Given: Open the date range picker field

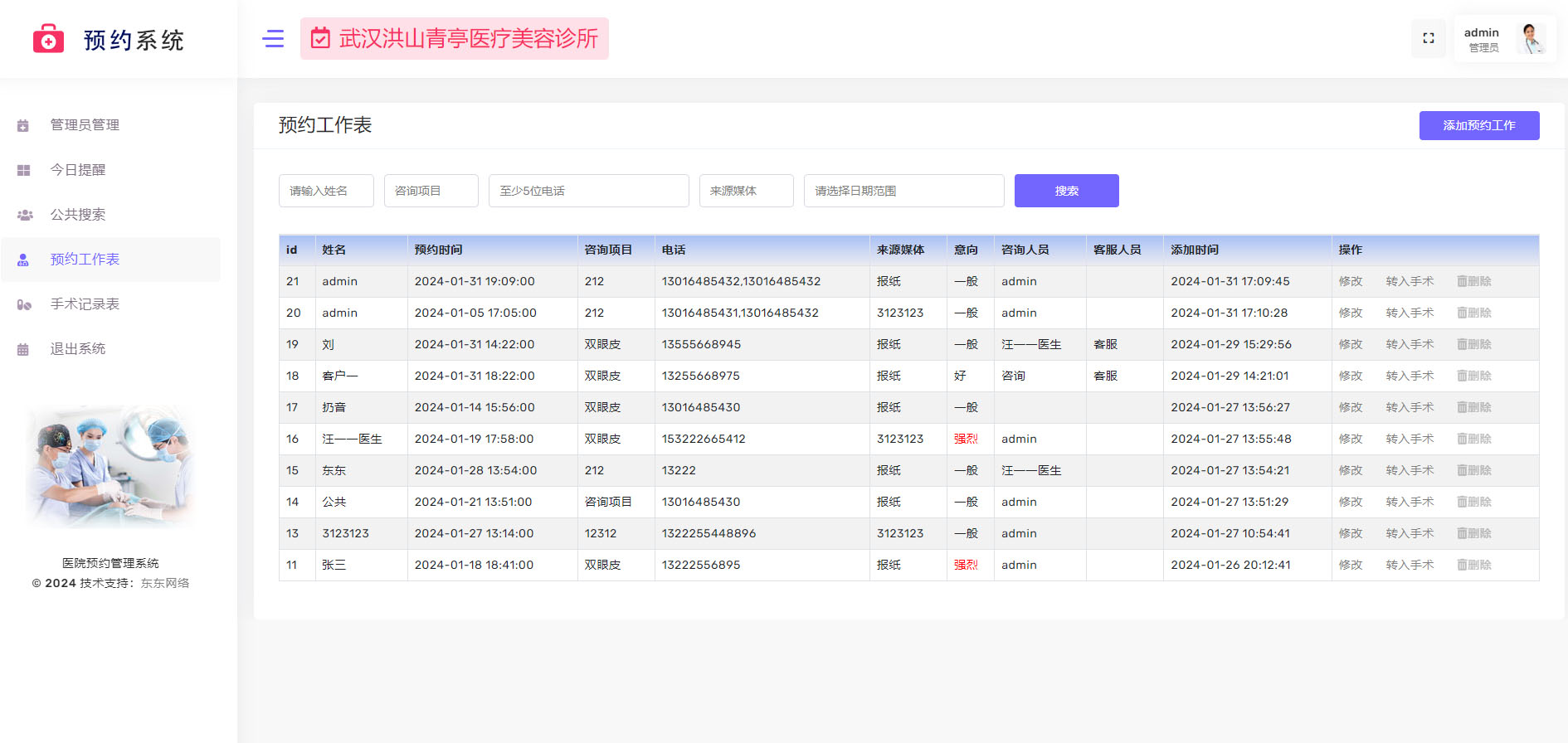Looking at the screenshot, I should [x=903, y=192].
